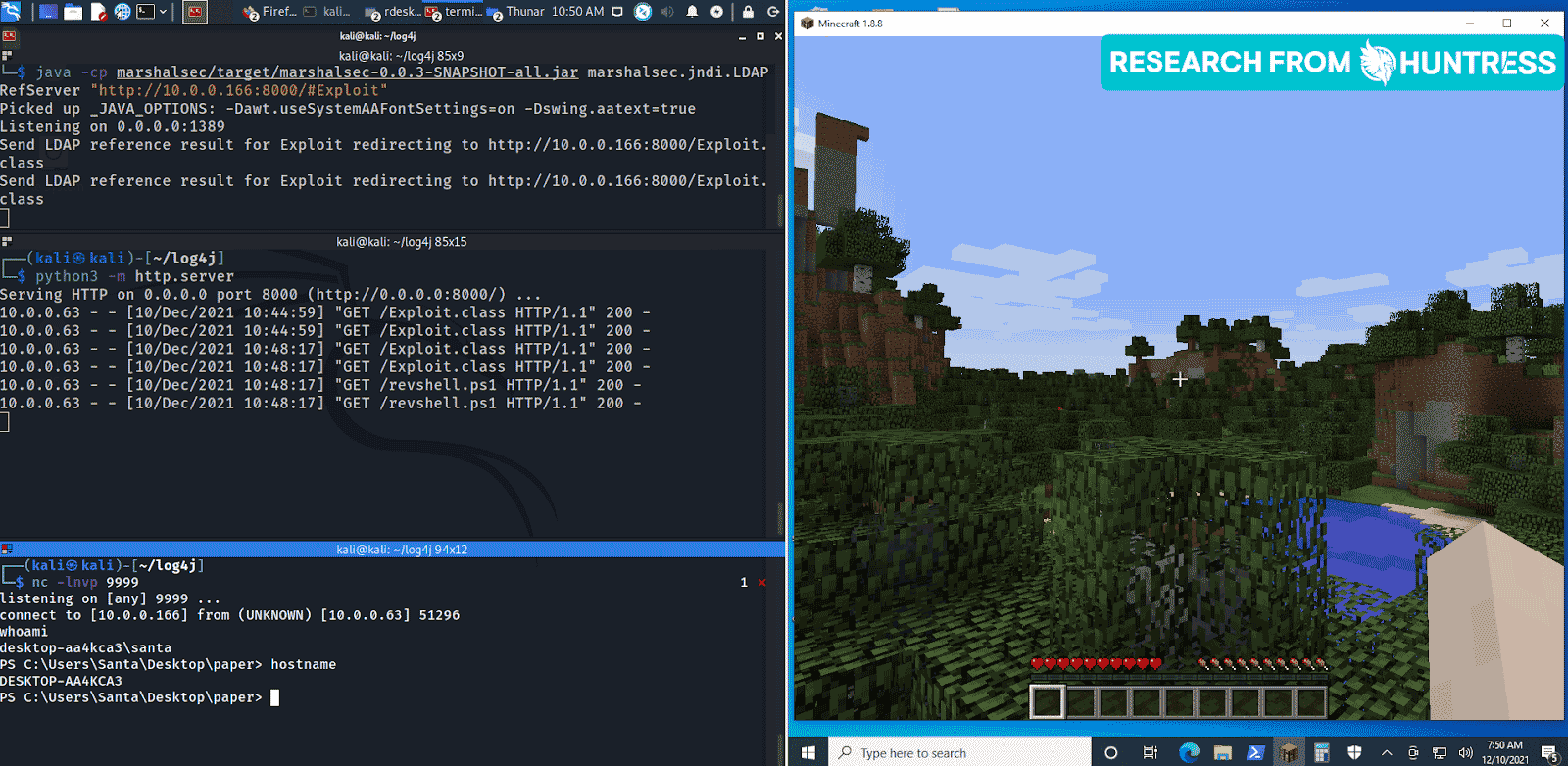Toggle the Kali volume speaker icon
Screen dimensions: 1568x766
[x=667, y=12]
